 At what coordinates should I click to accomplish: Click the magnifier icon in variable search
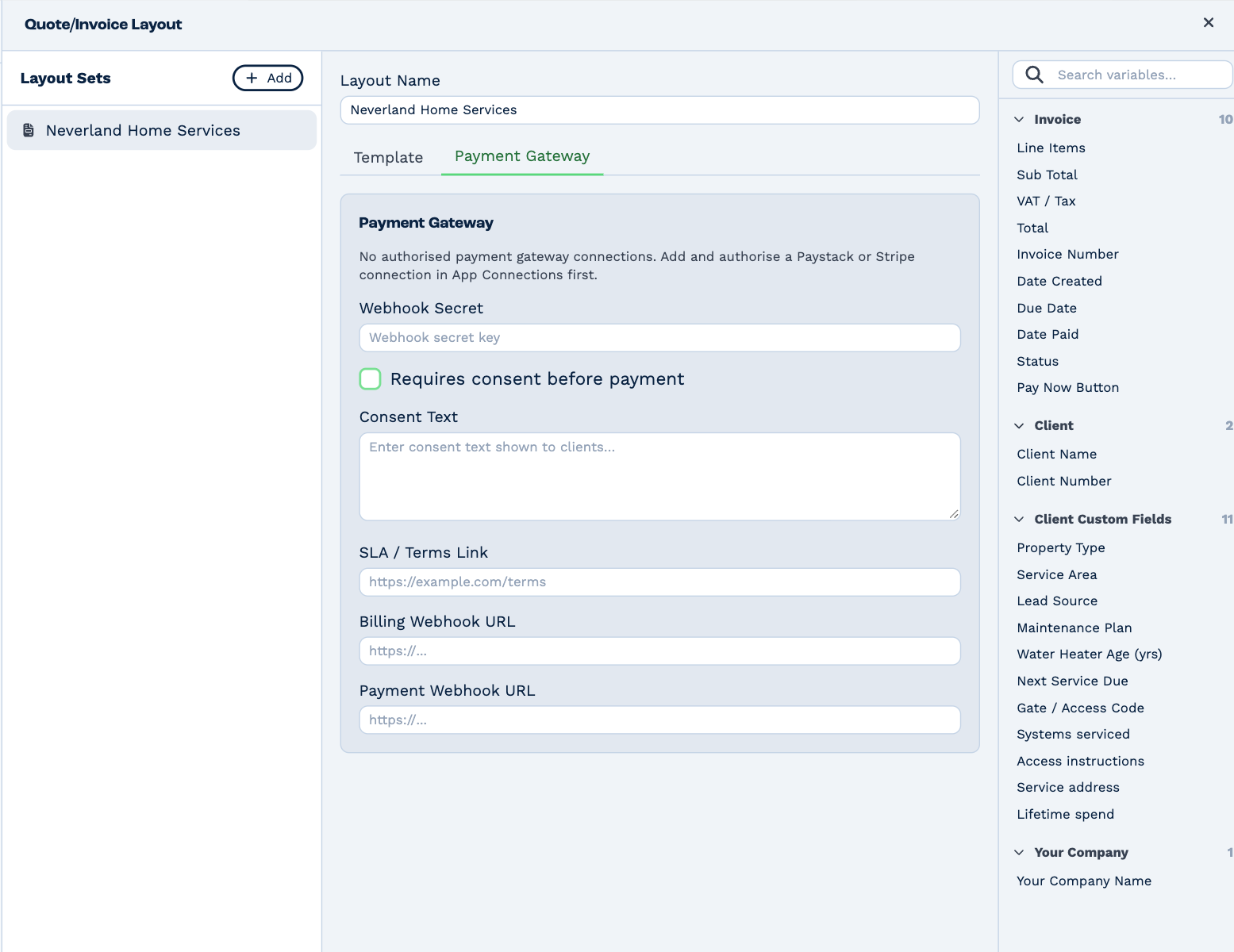[x=1034, y=75]
